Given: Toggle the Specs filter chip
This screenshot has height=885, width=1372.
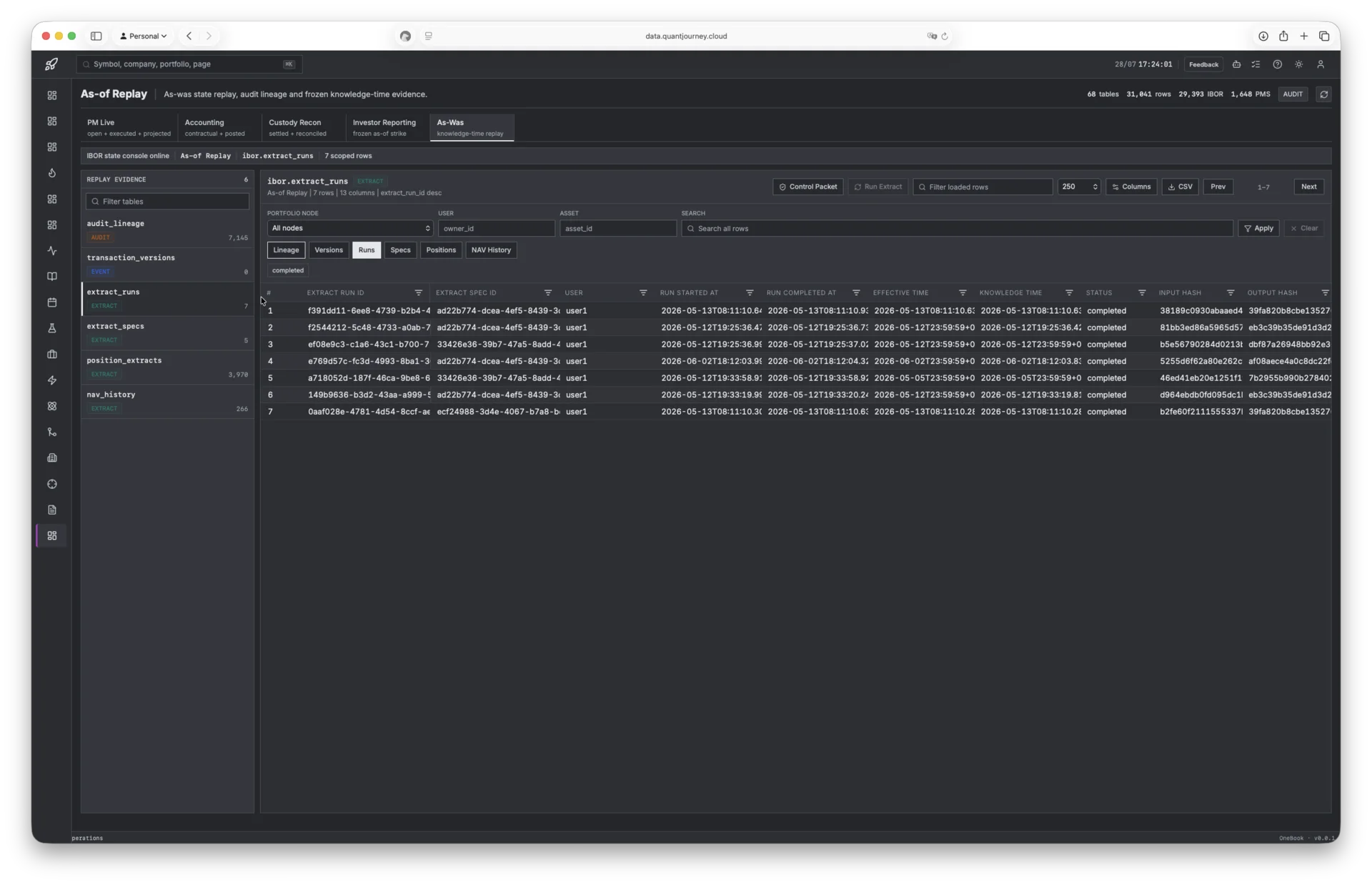Looking at the screenshot, I should (x=400, y=250).
